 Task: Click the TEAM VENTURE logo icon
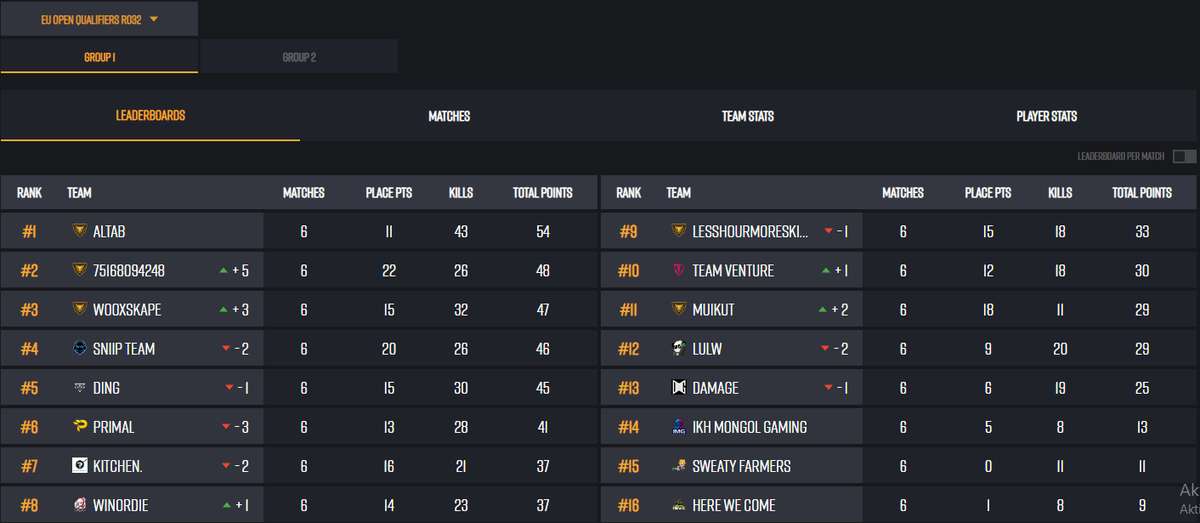click(679, 270)
